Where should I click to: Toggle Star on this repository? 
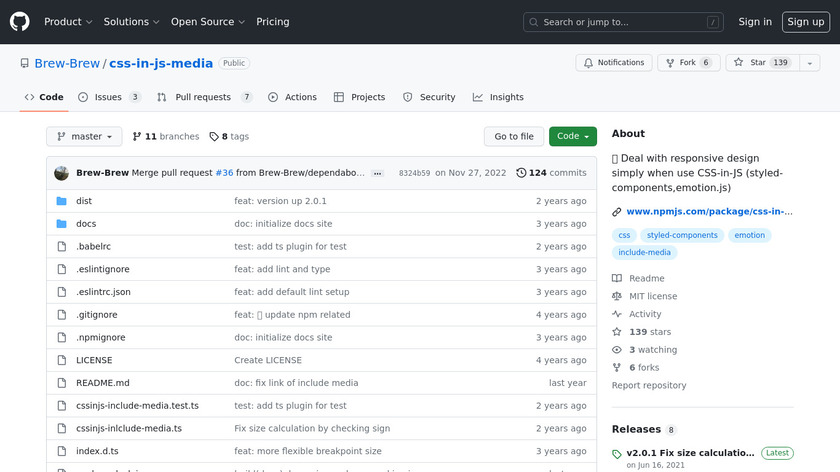759,63
